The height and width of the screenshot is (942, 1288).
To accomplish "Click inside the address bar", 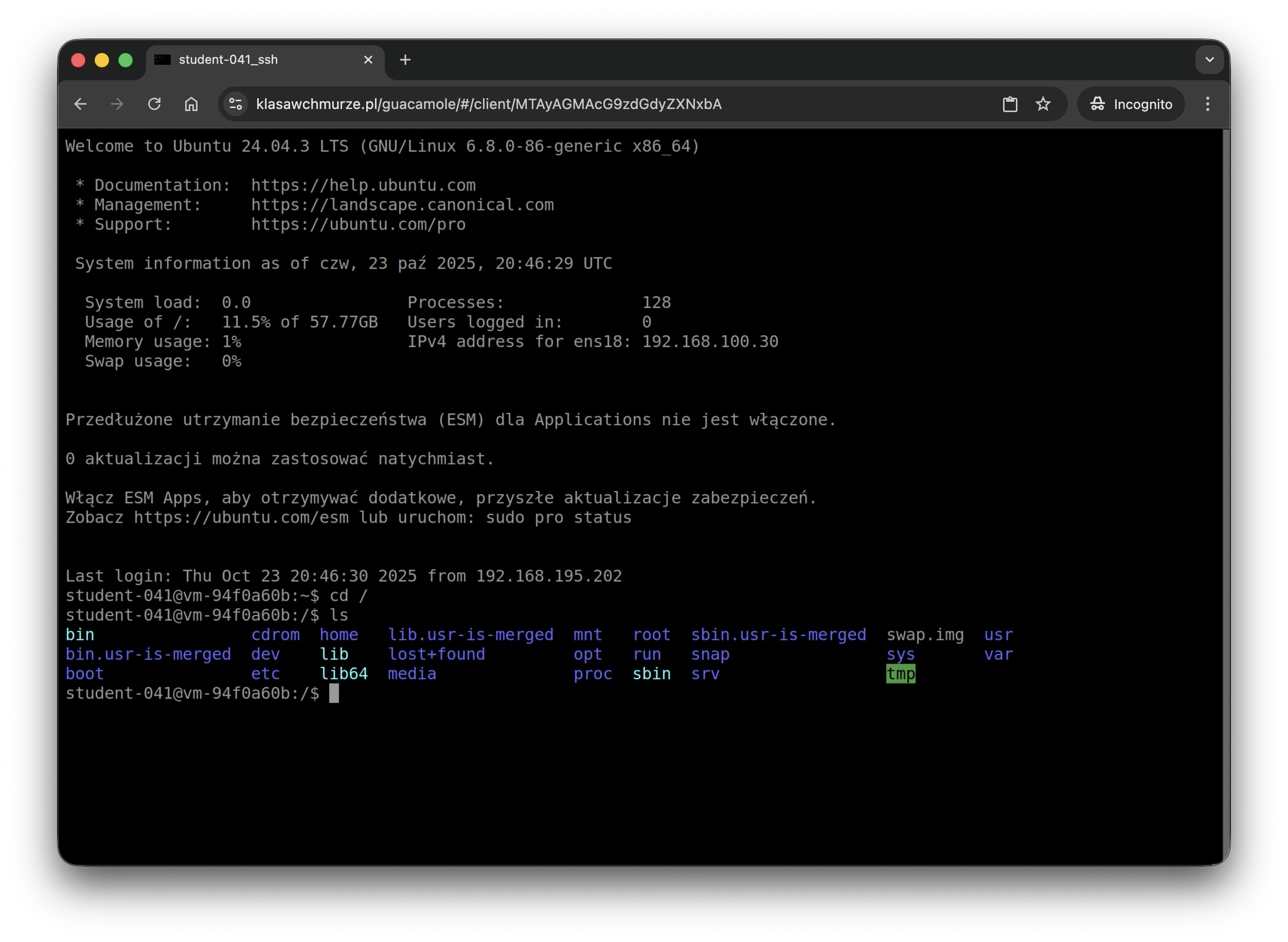I will coord(513,104).
